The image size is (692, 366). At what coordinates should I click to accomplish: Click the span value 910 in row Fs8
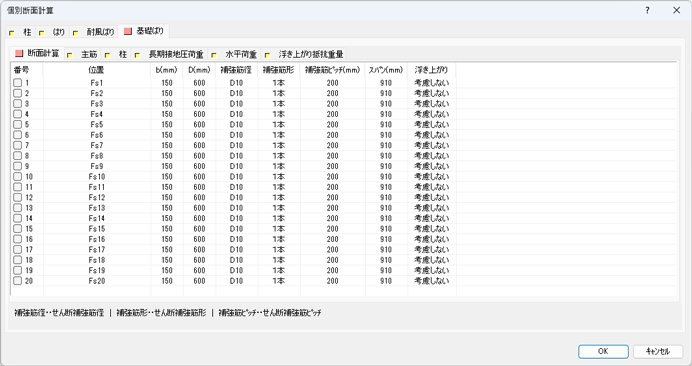(x=386, y=155)
